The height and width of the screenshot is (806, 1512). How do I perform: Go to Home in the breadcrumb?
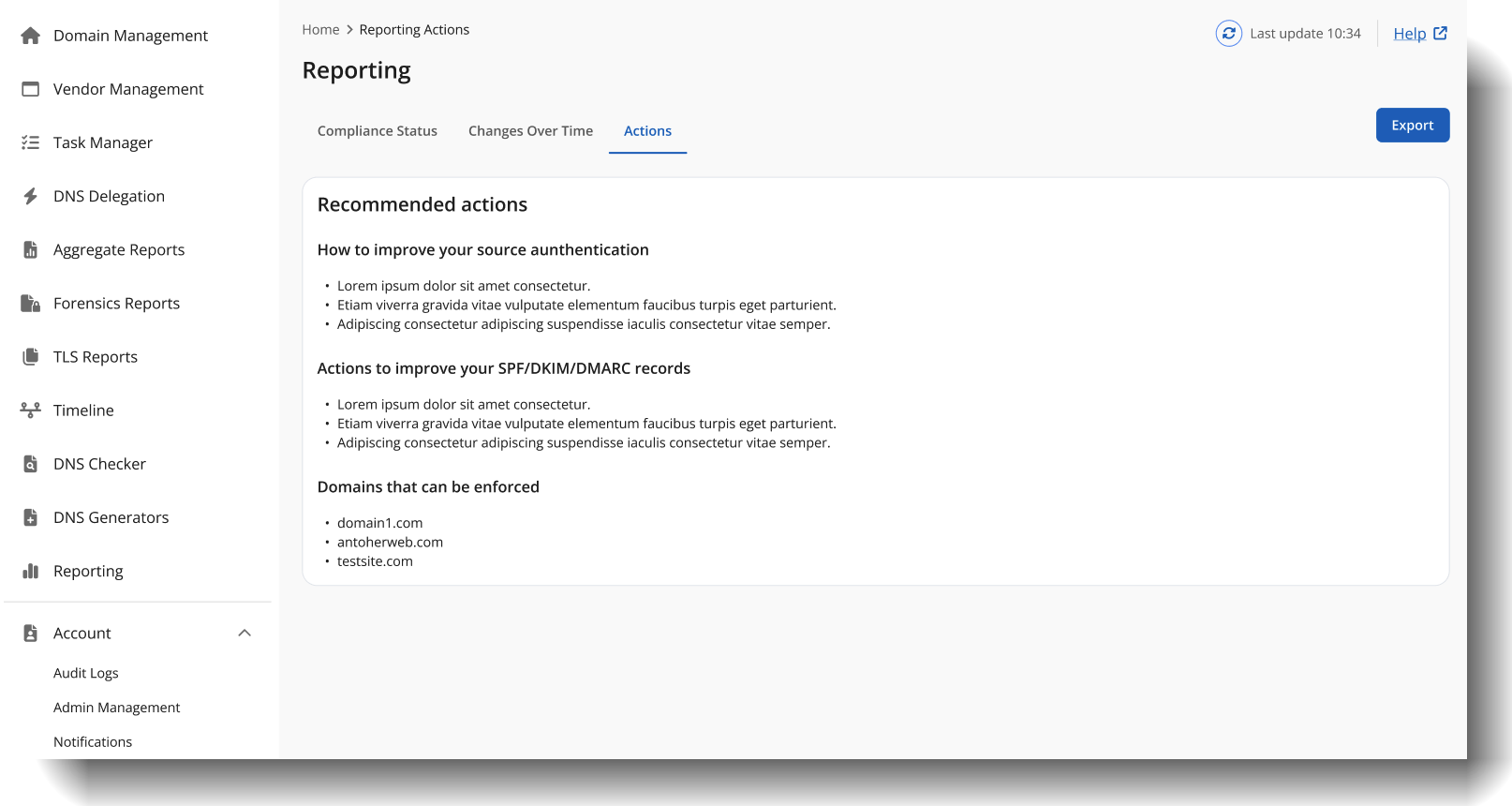[x=320, y=30]
